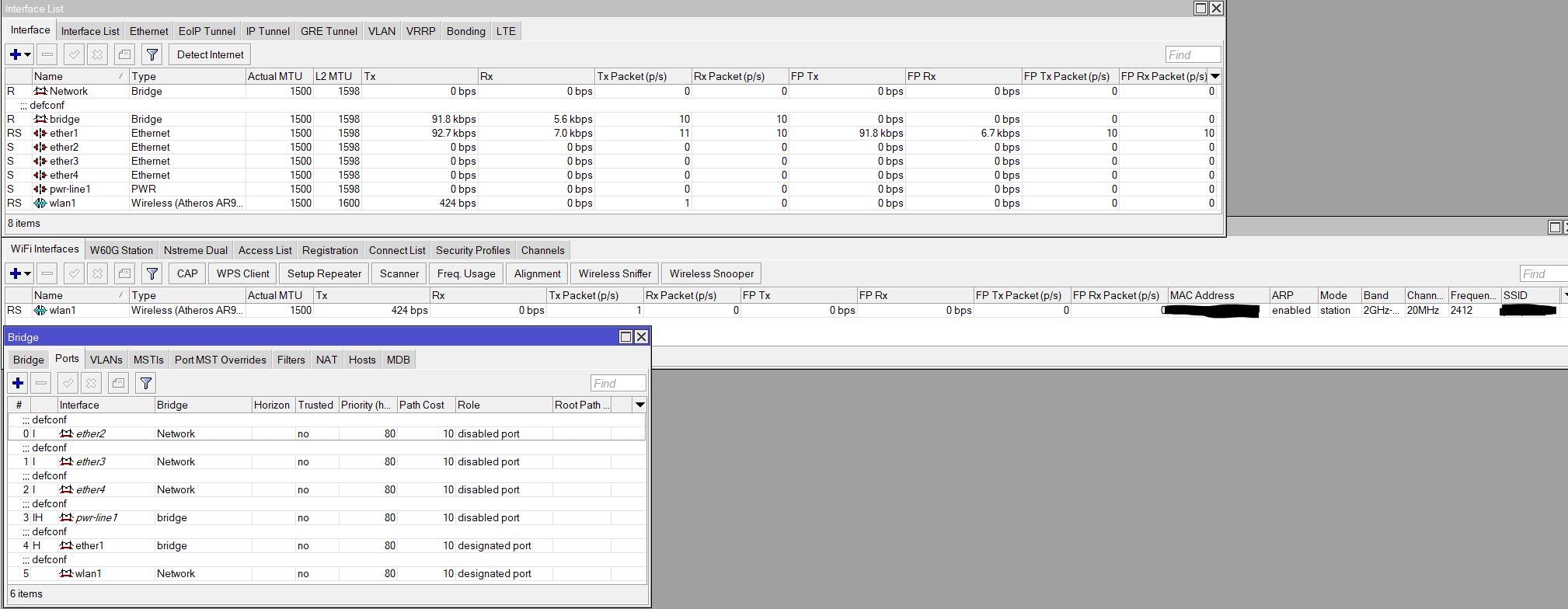The width and height of the screenshot is (1568, 609).
Task: Click the enable checkmark icon in wireless window toolbar
Action: (x=74, y=273)
